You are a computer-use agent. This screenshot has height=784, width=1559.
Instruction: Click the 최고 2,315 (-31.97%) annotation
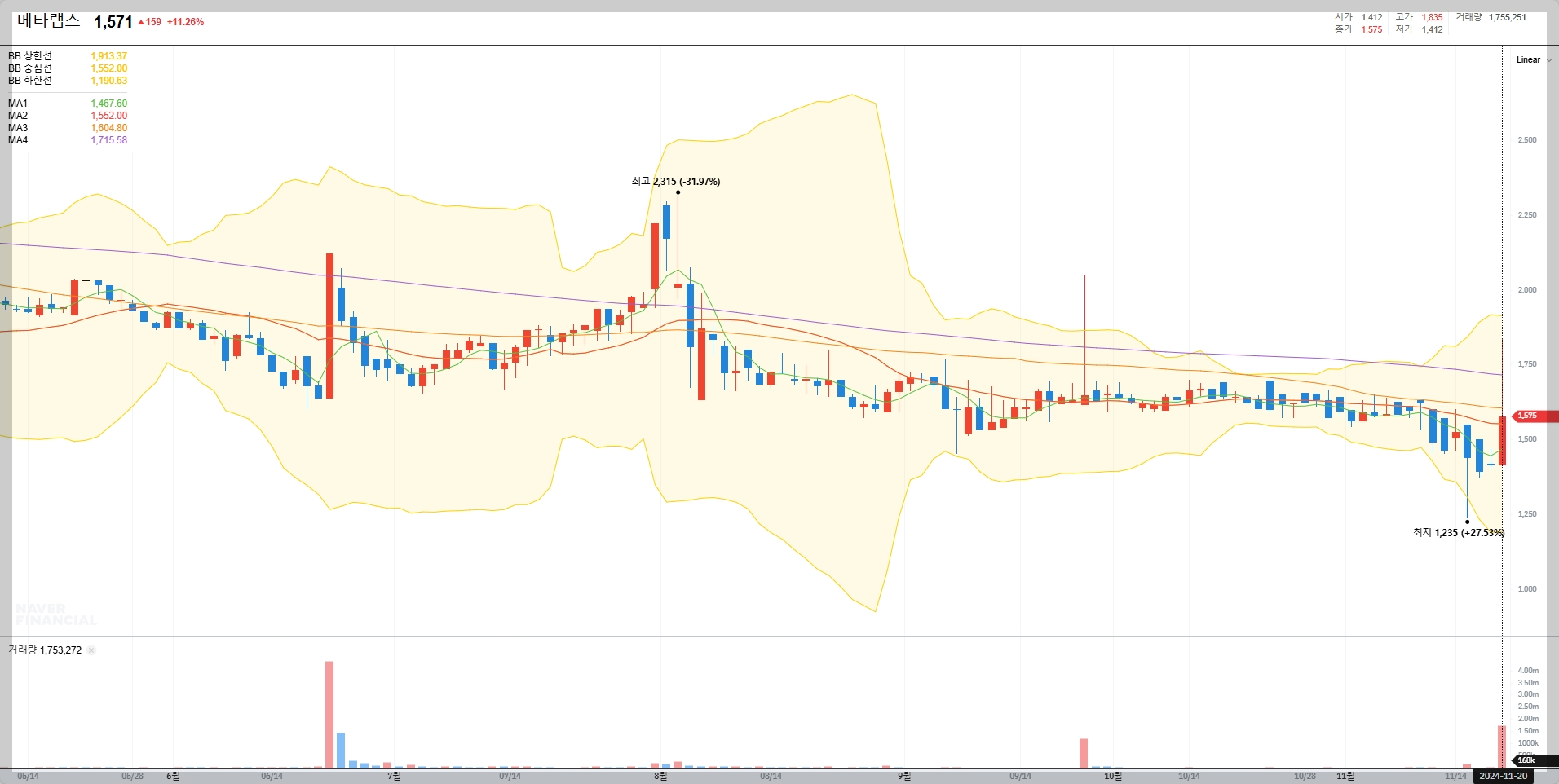[x=675, y=181]
